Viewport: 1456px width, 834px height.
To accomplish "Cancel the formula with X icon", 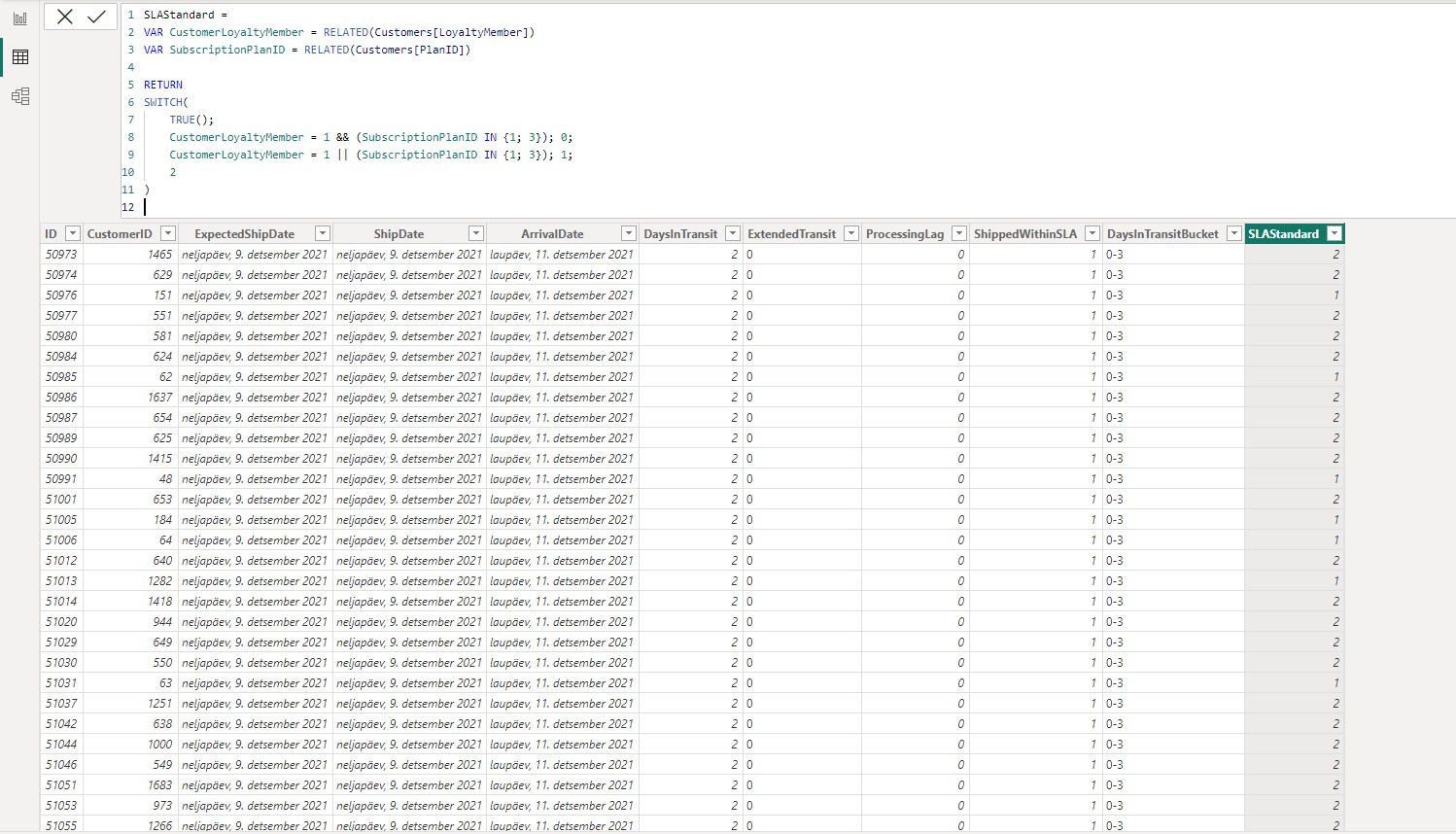I will coord(65,17).
